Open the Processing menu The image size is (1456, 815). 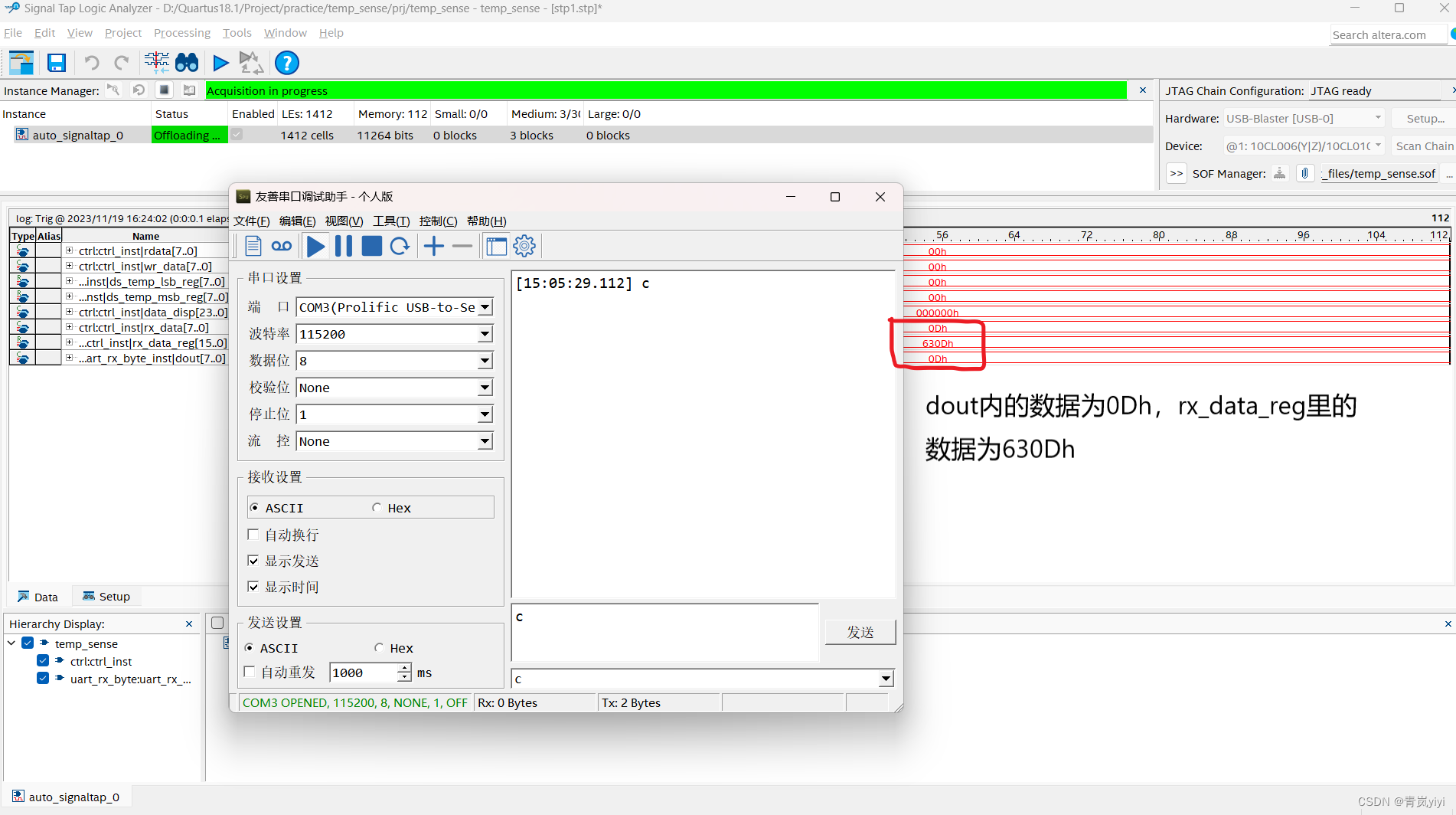click(181, 33)
